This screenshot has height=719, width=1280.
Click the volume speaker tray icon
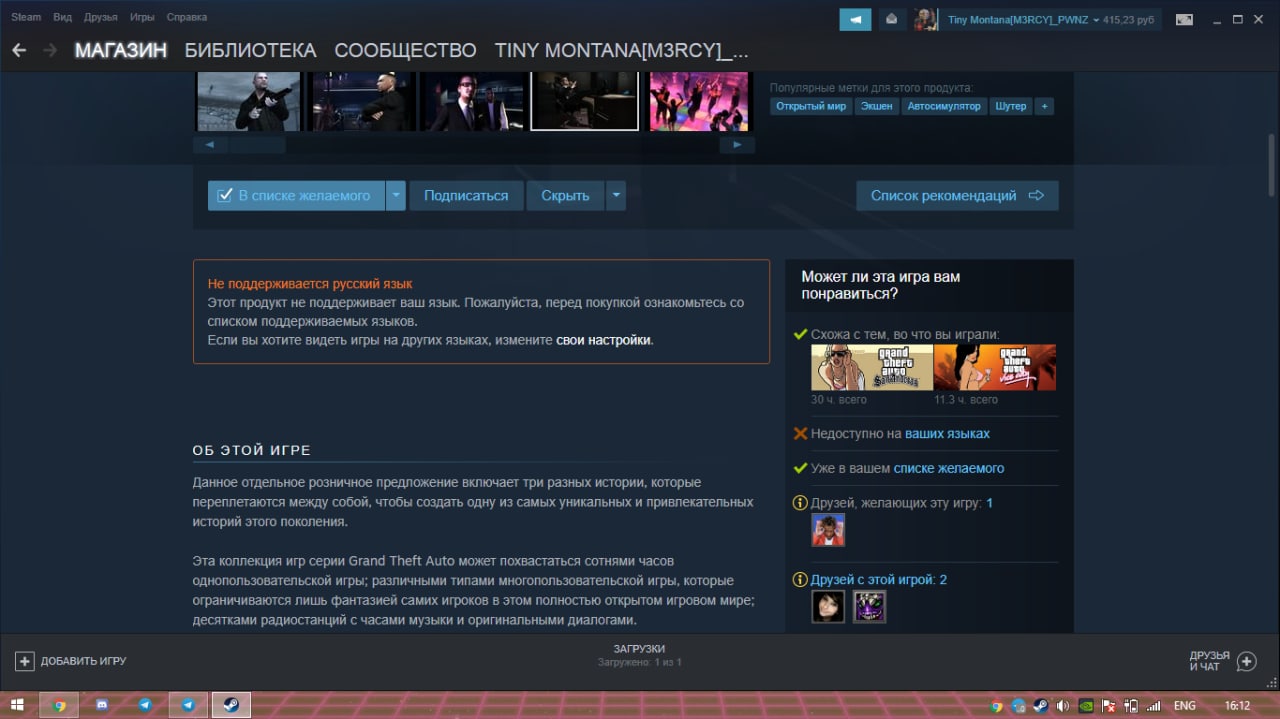(1062, 705)
